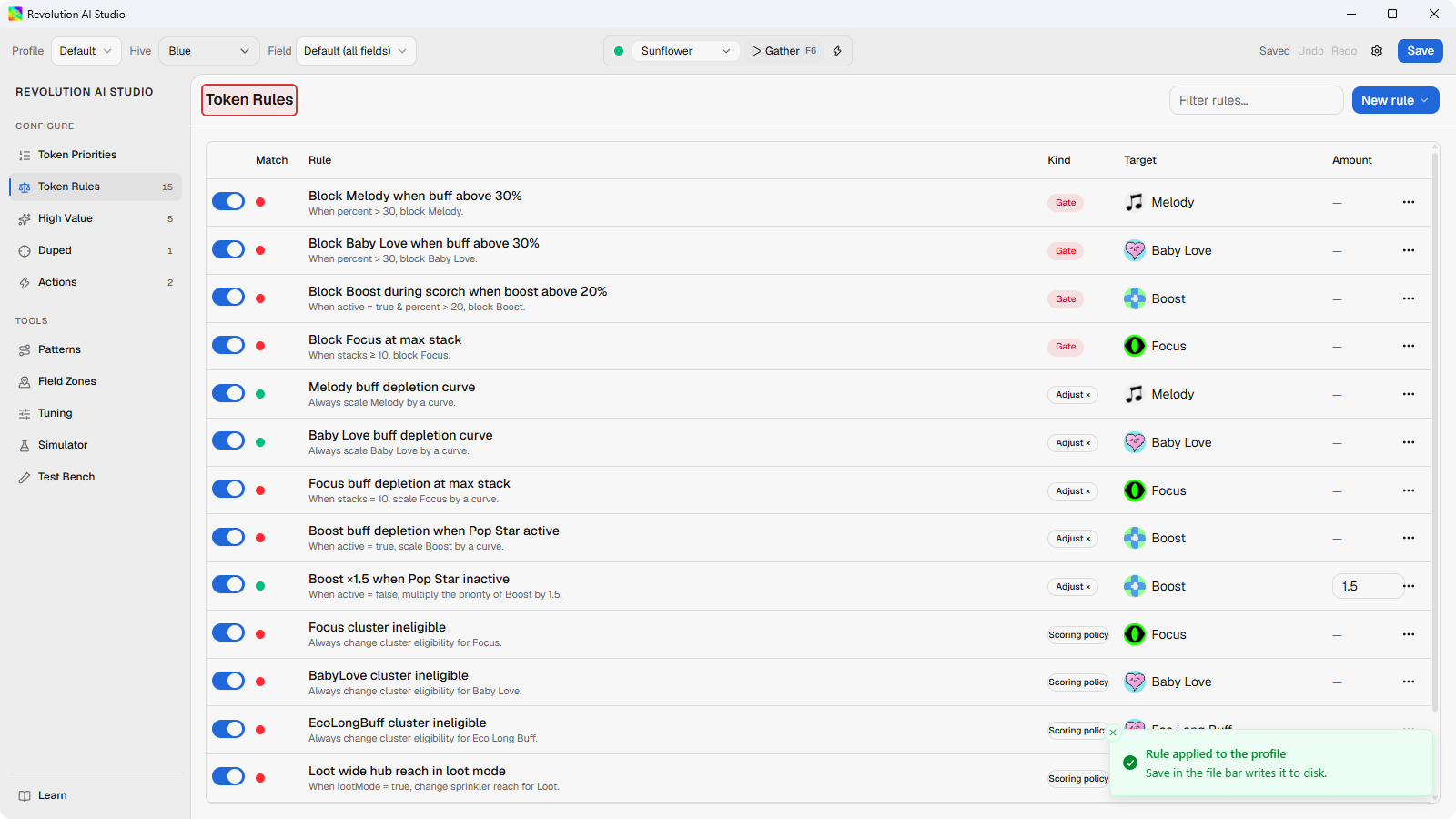The width and height of the screenshot is (1456, 819).
Task: Click the rules list vertical scrollbar
Action: pyautogui.click(x=1435, y=433)
